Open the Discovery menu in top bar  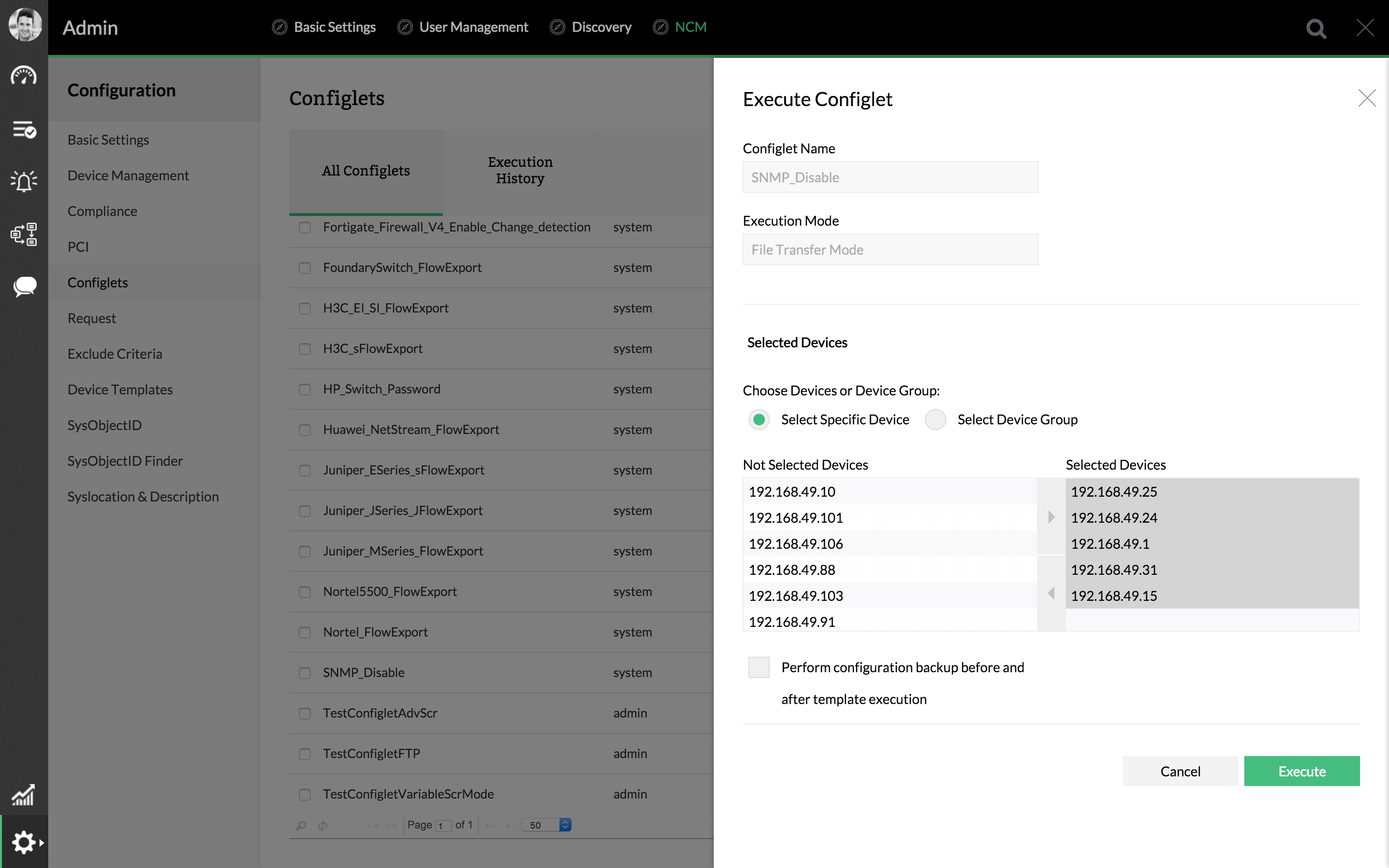(600, 27)
